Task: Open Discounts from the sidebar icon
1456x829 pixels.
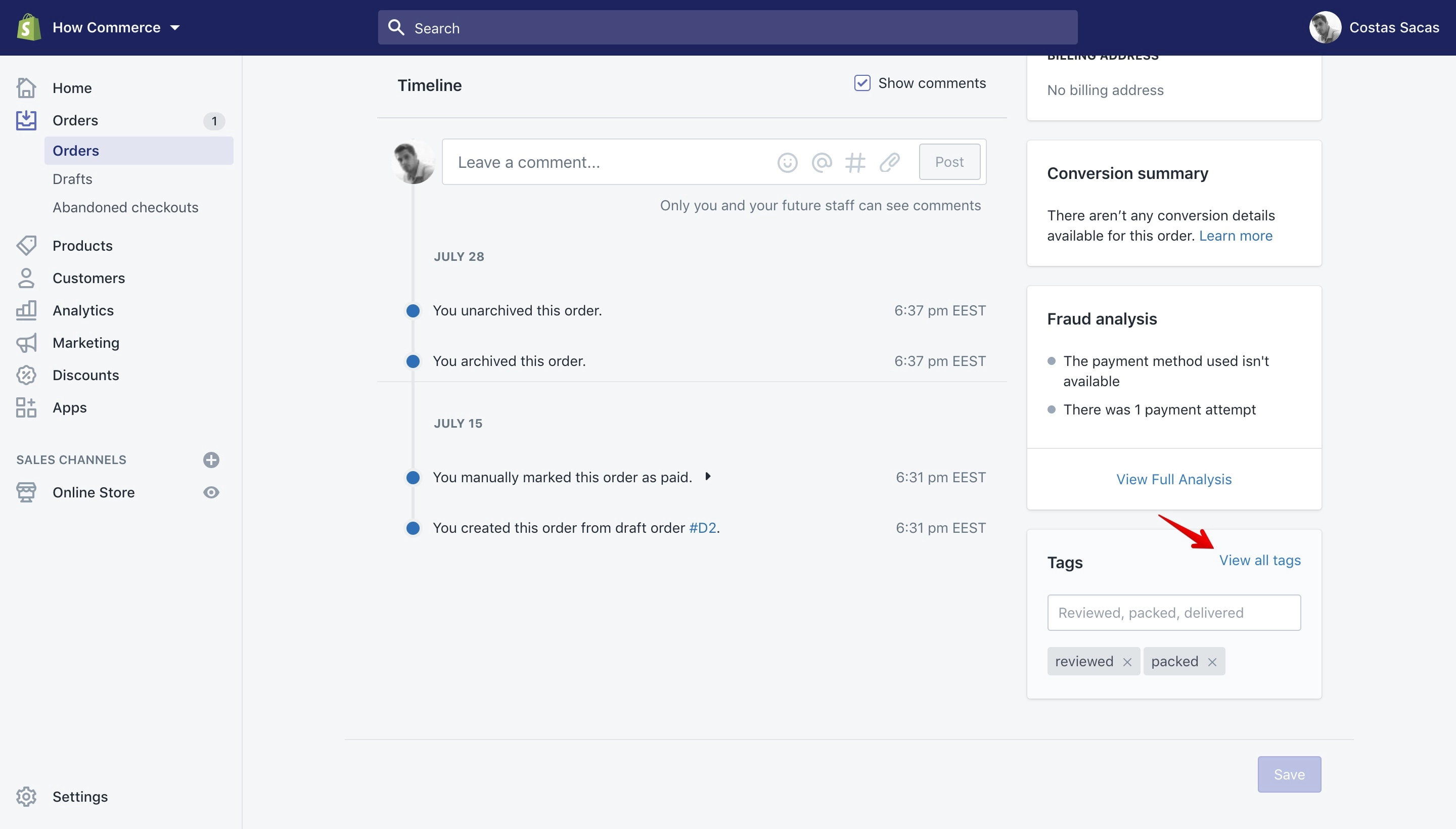Action: pyautogui.click(x=26, y=375)
